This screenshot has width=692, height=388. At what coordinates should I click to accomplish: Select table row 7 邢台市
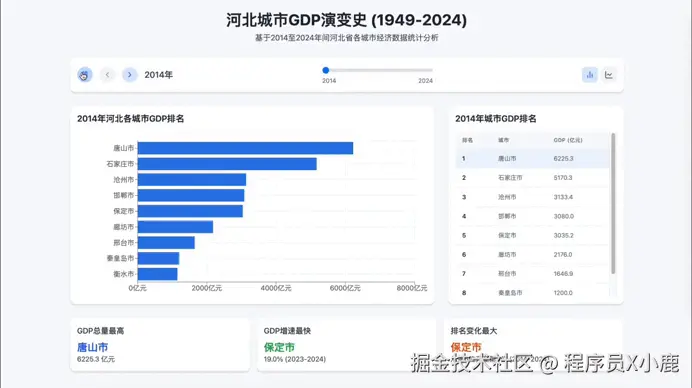[532, 274]
